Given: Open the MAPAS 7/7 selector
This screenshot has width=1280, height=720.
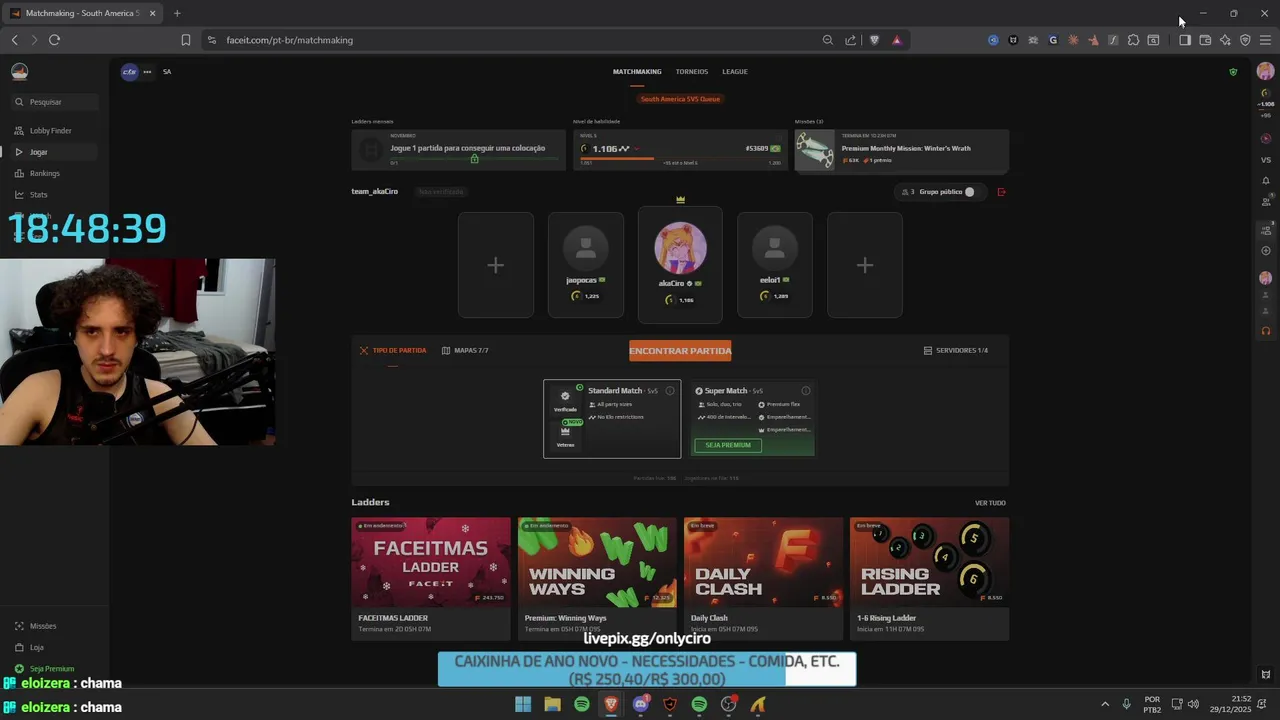Looking at the screenshot, I should click(465, 351).
